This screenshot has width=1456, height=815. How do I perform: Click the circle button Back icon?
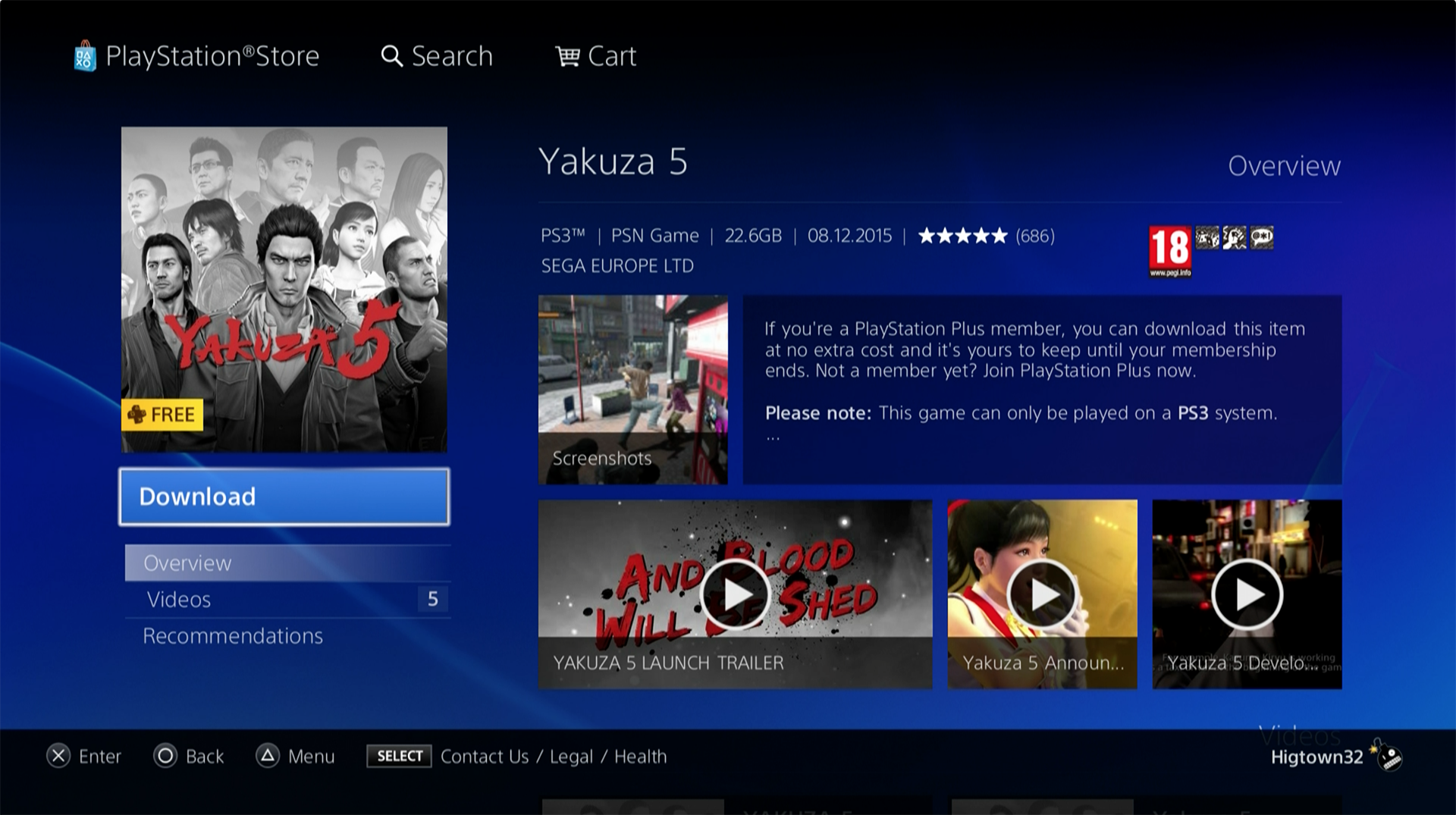coord(165,756)
